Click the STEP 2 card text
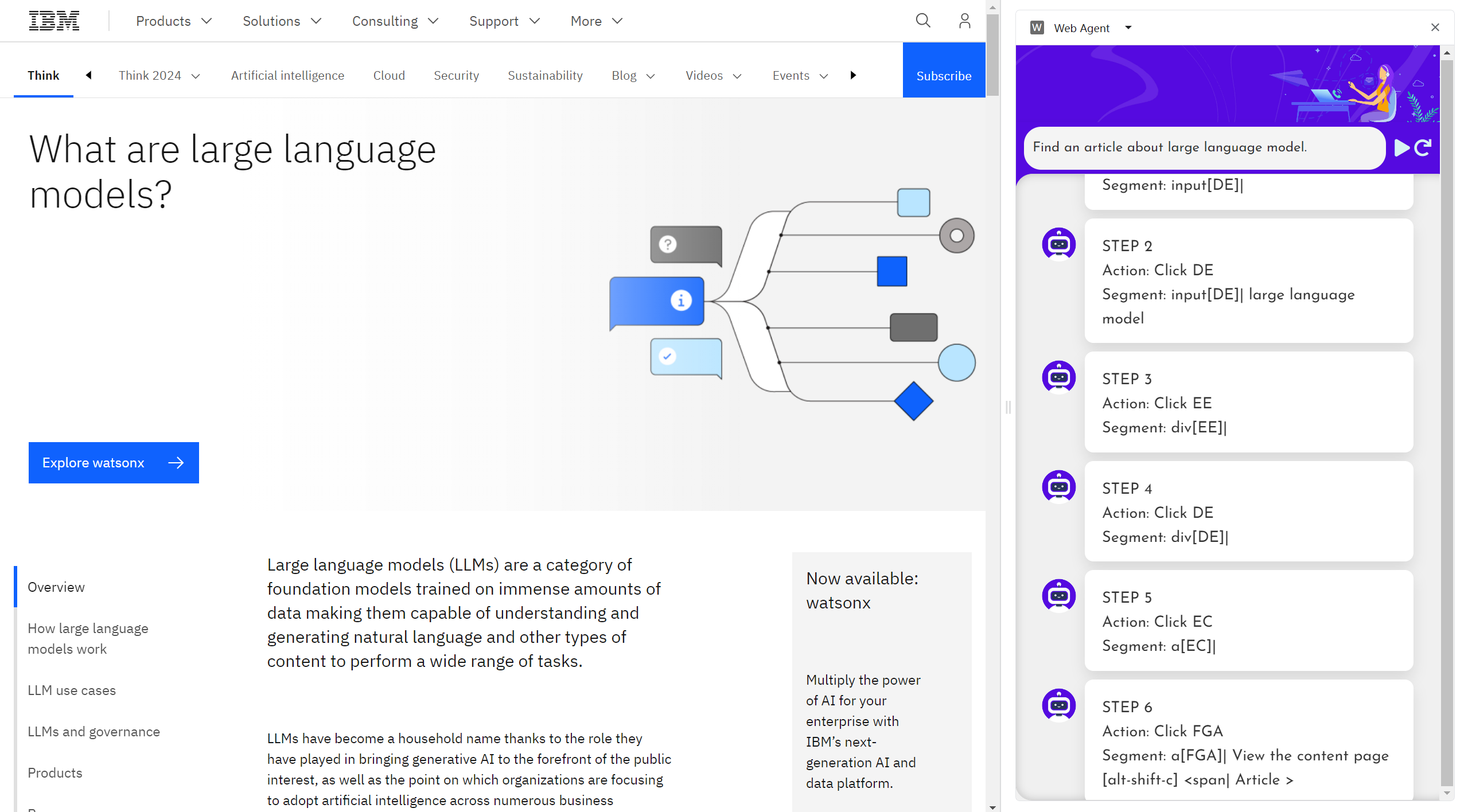The image size is (1468, 812). point(1248,282)
